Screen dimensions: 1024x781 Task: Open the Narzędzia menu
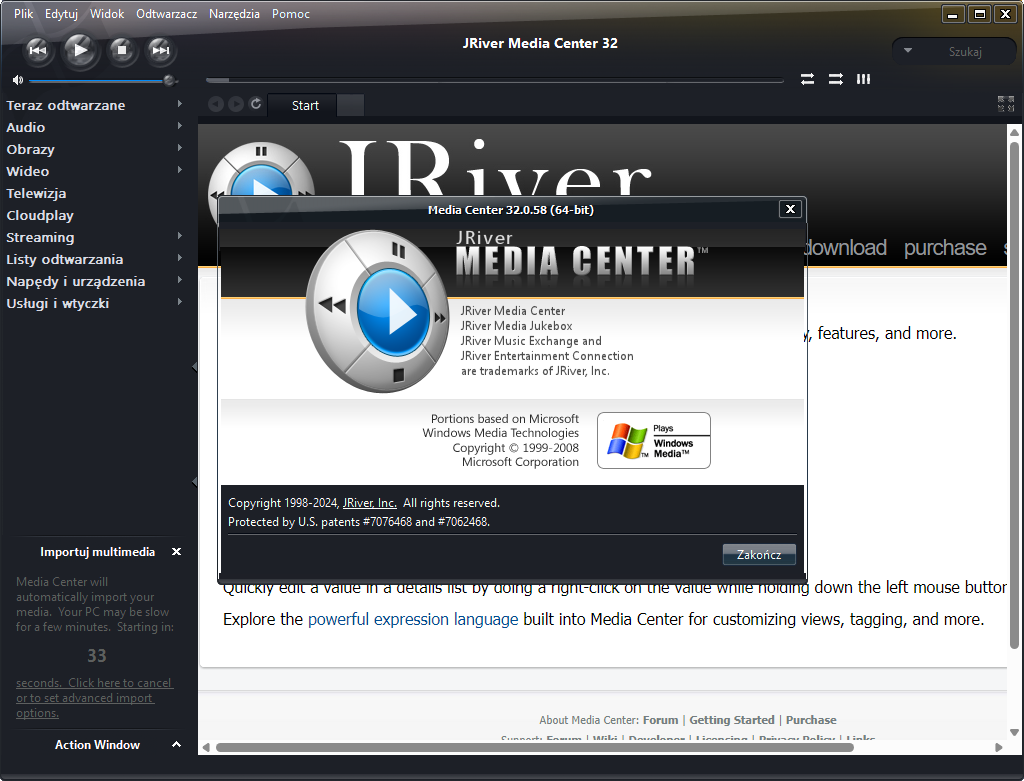tap(234, 14)
